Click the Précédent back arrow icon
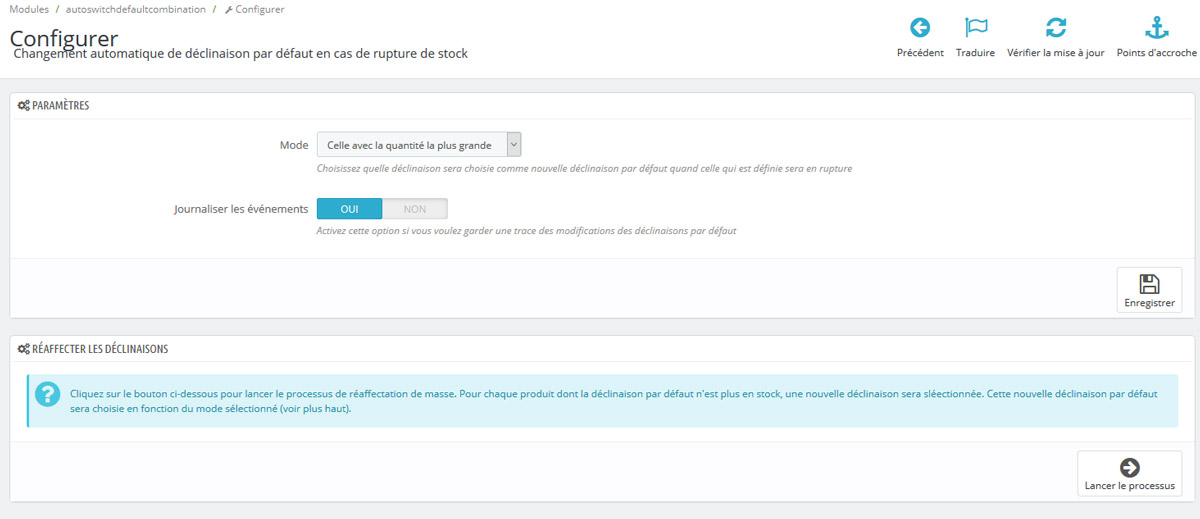This screenshot has width=1200, height=519. click(x=919, y=28)
